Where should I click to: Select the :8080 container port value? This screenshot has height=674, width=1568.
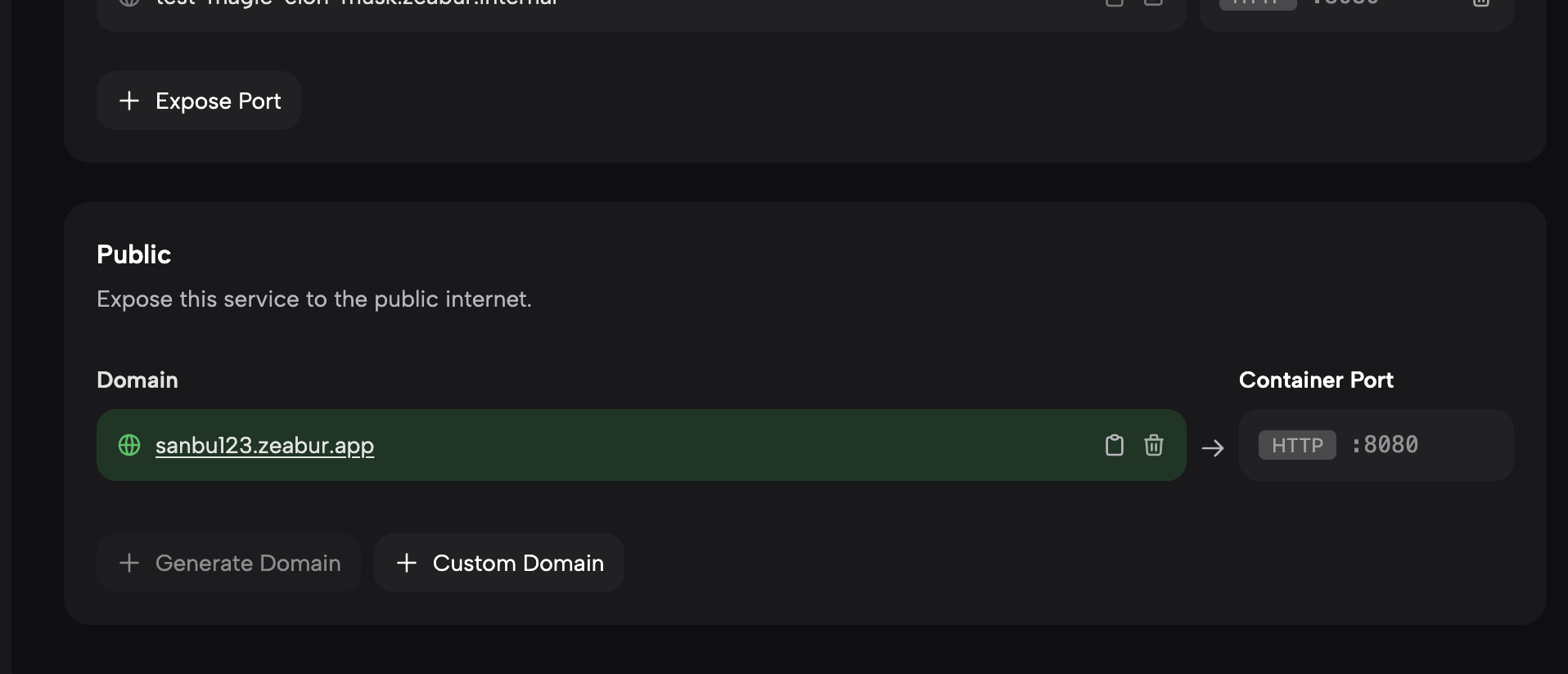click(1385, 445)
